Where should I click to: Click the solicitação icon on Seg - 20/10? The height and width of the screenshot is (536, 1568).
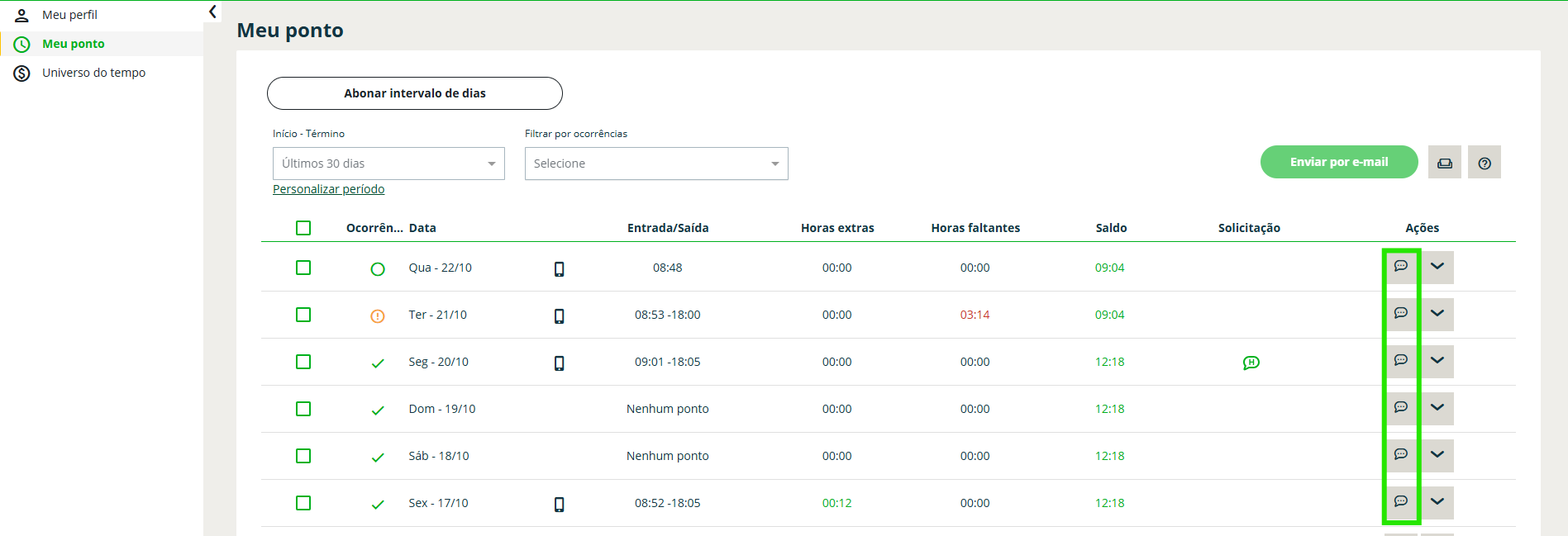1251,363
